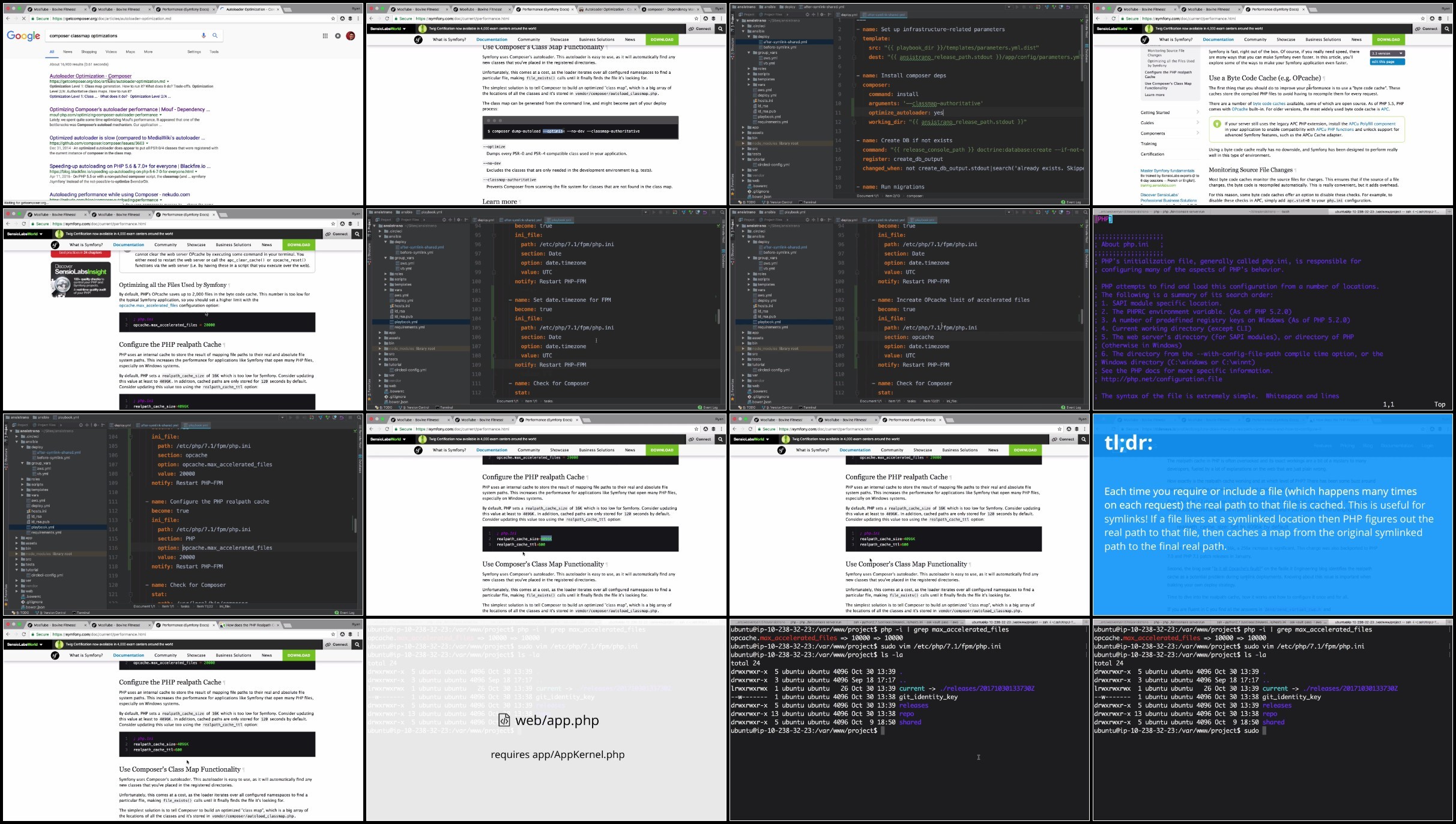Viewport: 1456px width, 824px height.
Task: Click "http://php.net/configuration.file" in Vim php.ini
Action: [1162, 379]
